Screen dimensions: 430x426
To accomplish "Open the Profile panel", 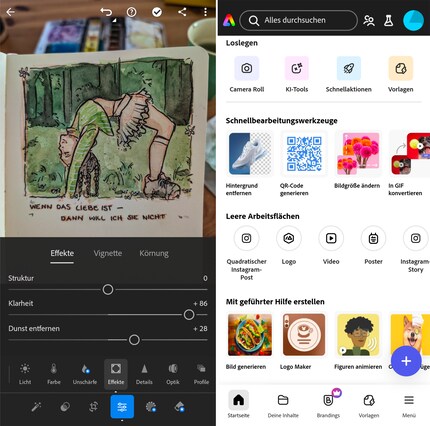I will (201, 374).
